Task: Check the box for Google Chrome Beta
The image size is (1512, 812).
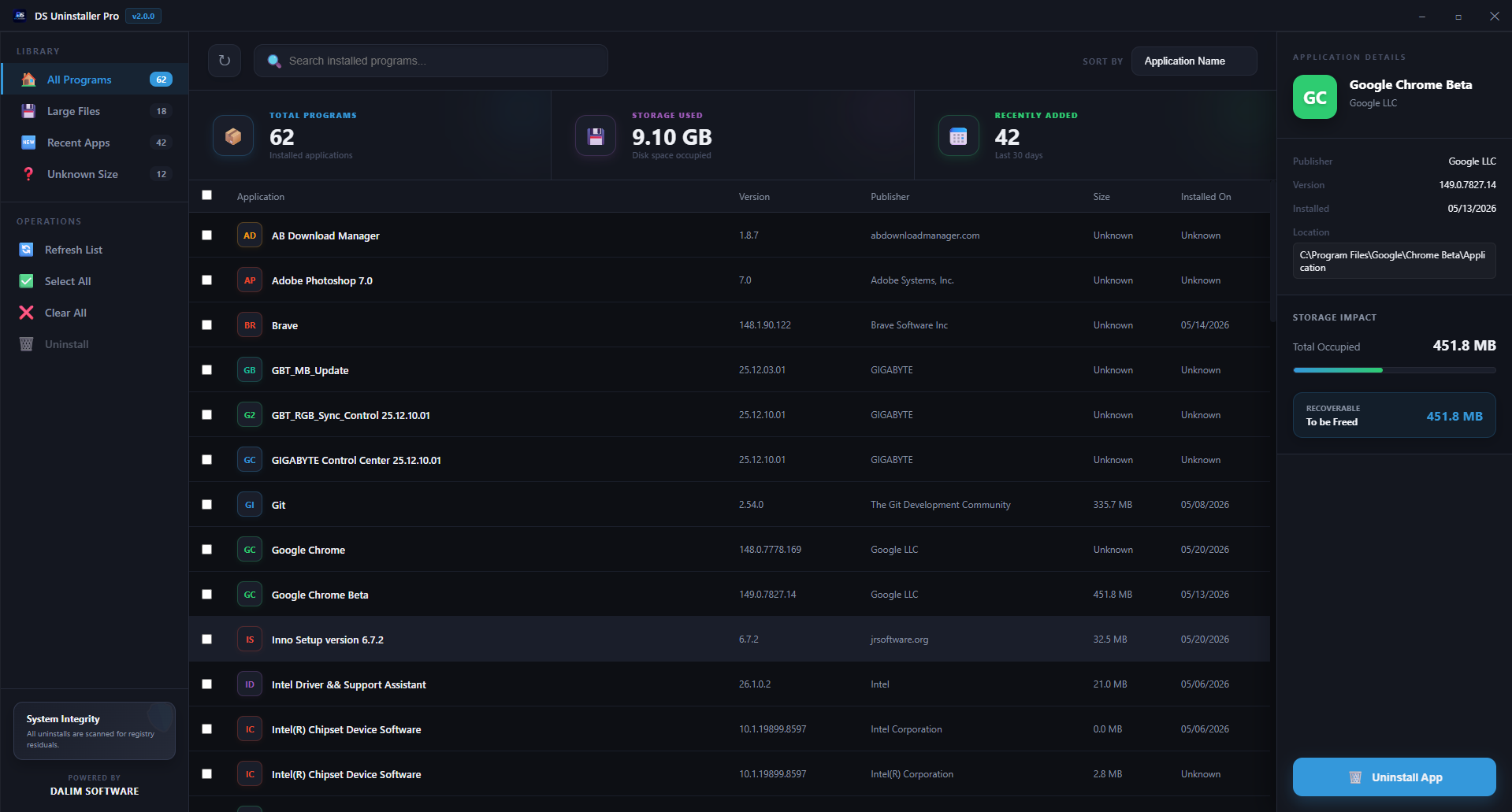Action: coord(207,595)
